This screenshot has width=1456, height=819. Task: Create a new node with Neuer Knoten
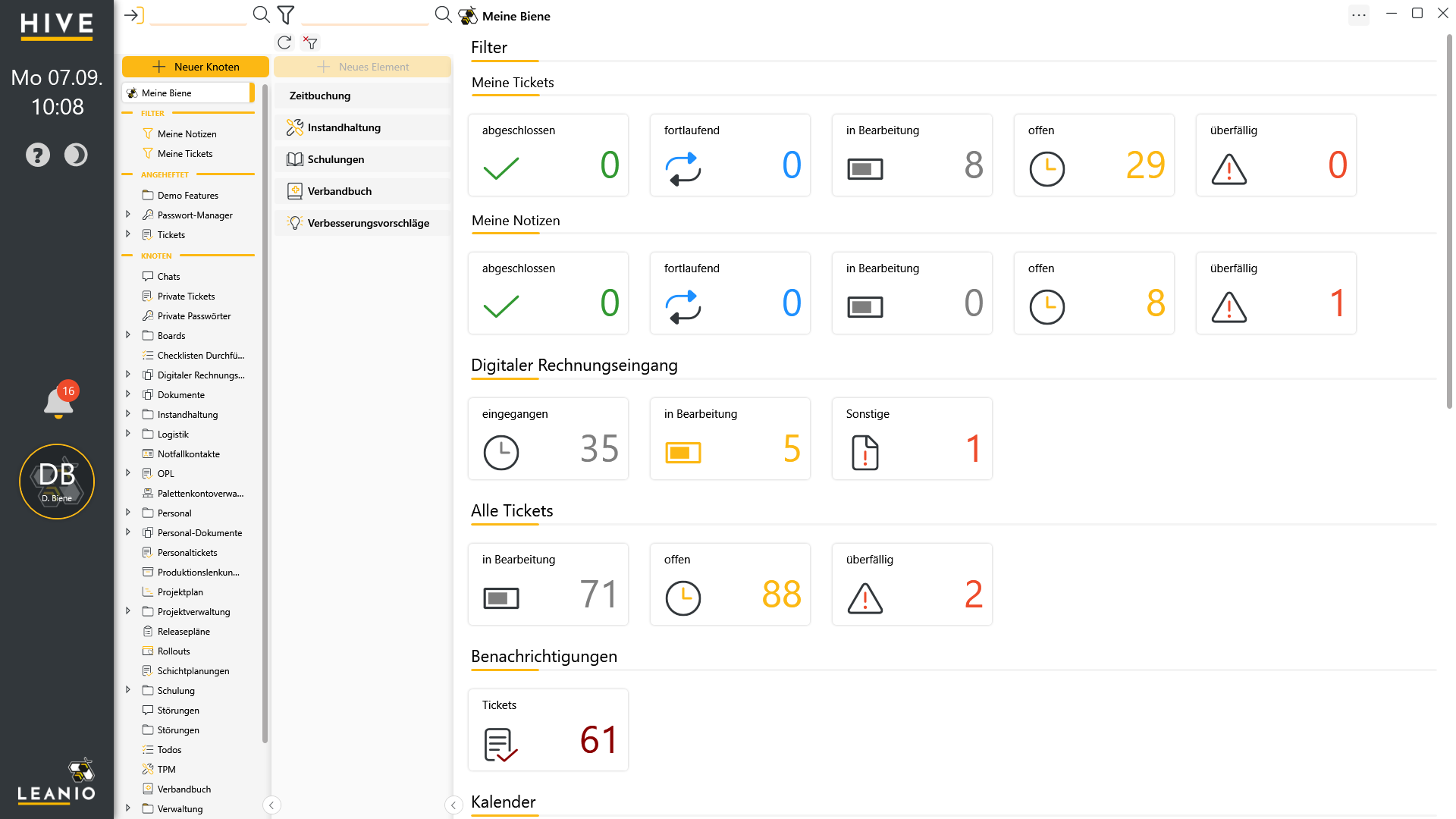(196, 67)
